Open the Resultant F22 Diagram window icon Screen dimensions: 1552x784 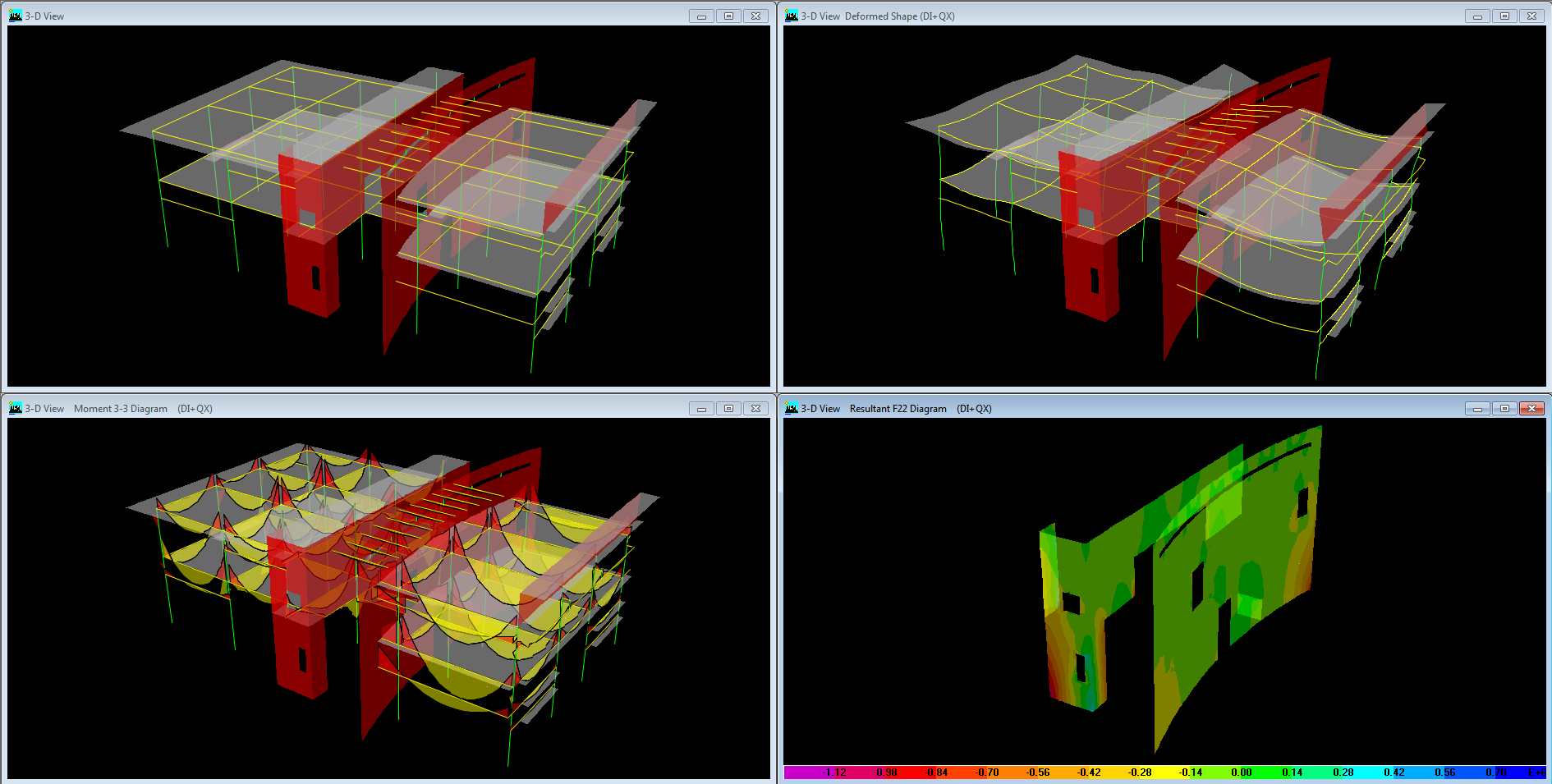point(791,408)
